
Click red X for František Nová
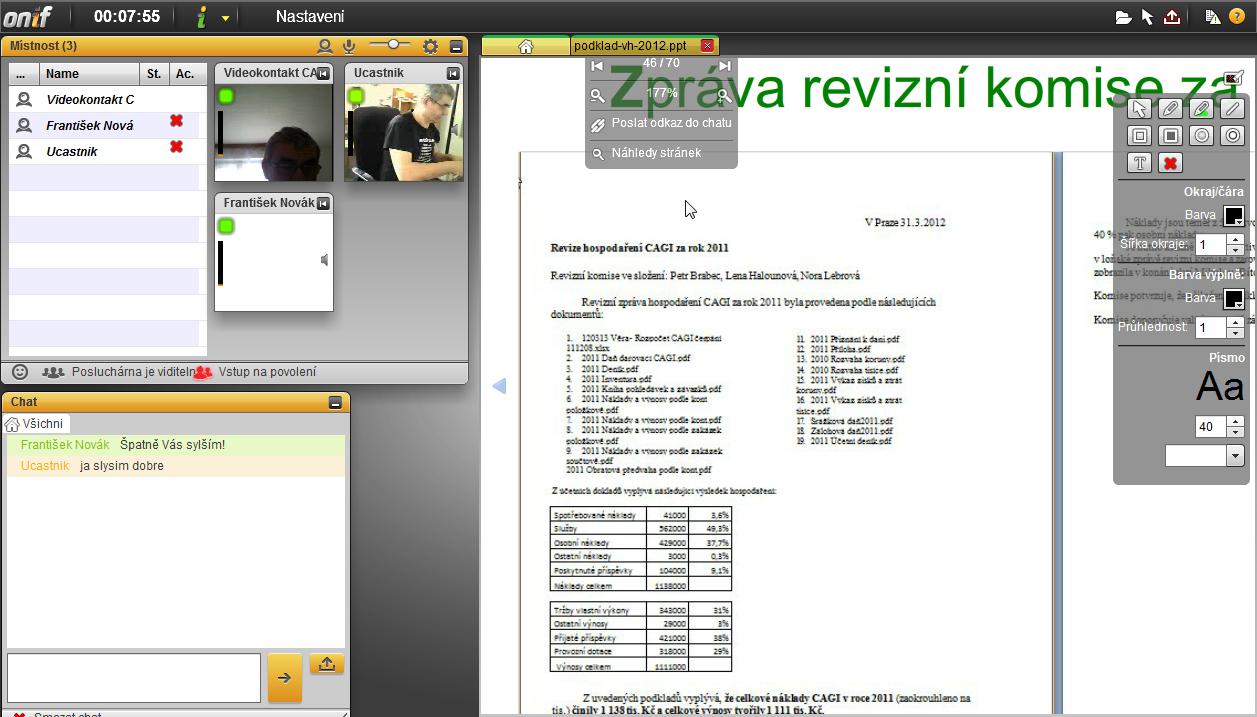point(177,121)
